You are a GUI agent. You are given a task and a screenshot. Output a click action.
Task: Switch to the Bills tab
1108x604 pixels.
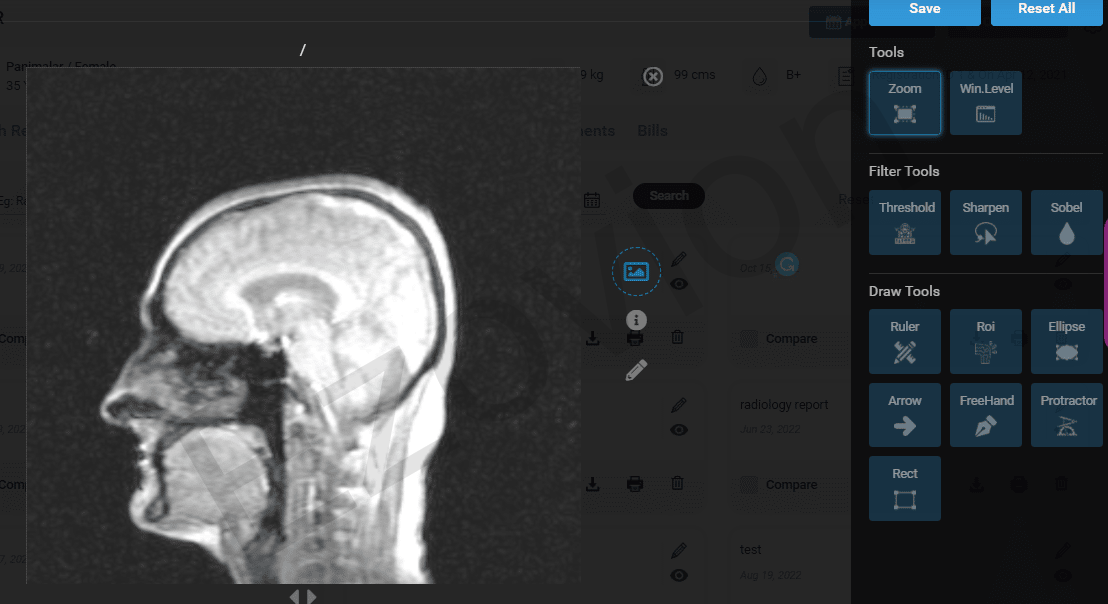[652, 130]
